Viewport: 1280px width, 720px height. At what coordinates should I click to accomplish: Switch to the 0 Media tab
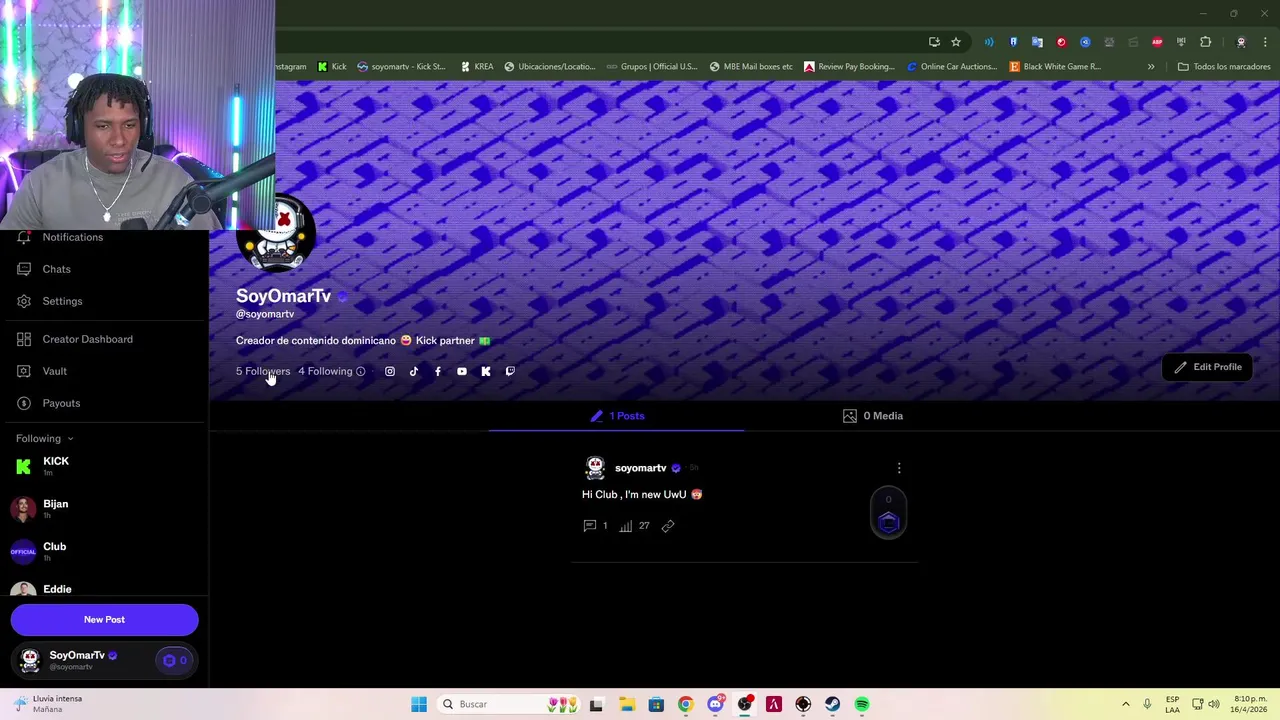(873, 416)
